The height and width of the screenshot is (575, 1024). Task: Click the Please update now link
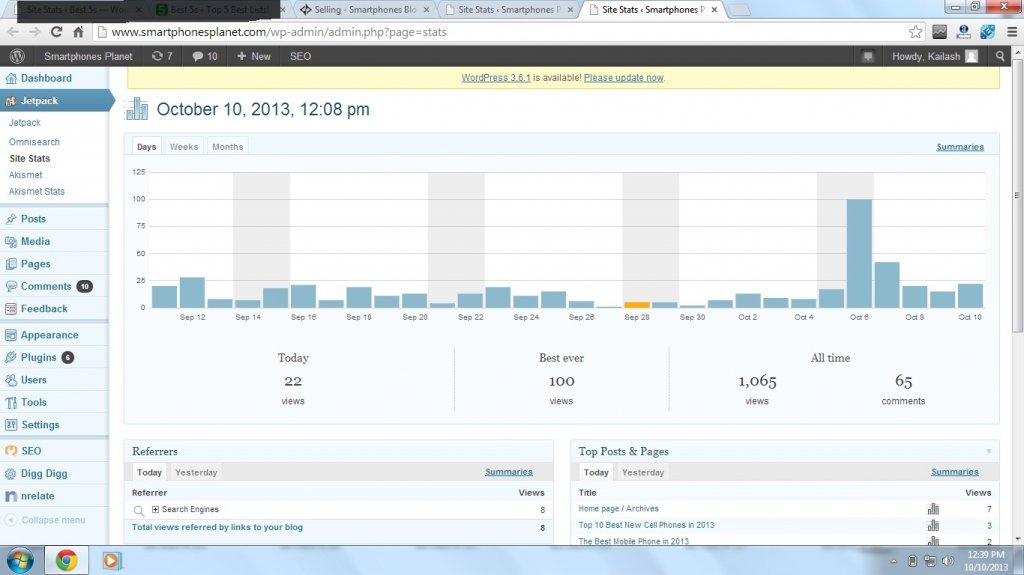(624, 78)
